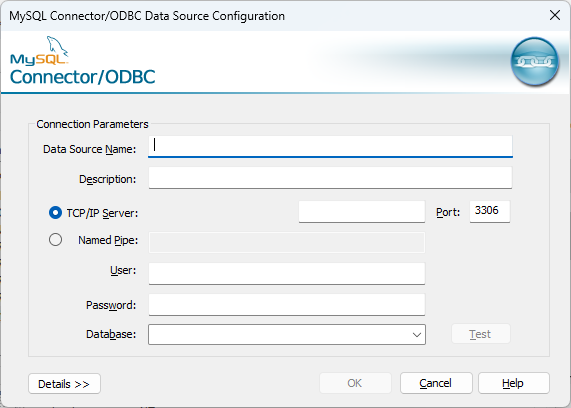Click the Description text field
Screen dimensions: 571x408
330,178
